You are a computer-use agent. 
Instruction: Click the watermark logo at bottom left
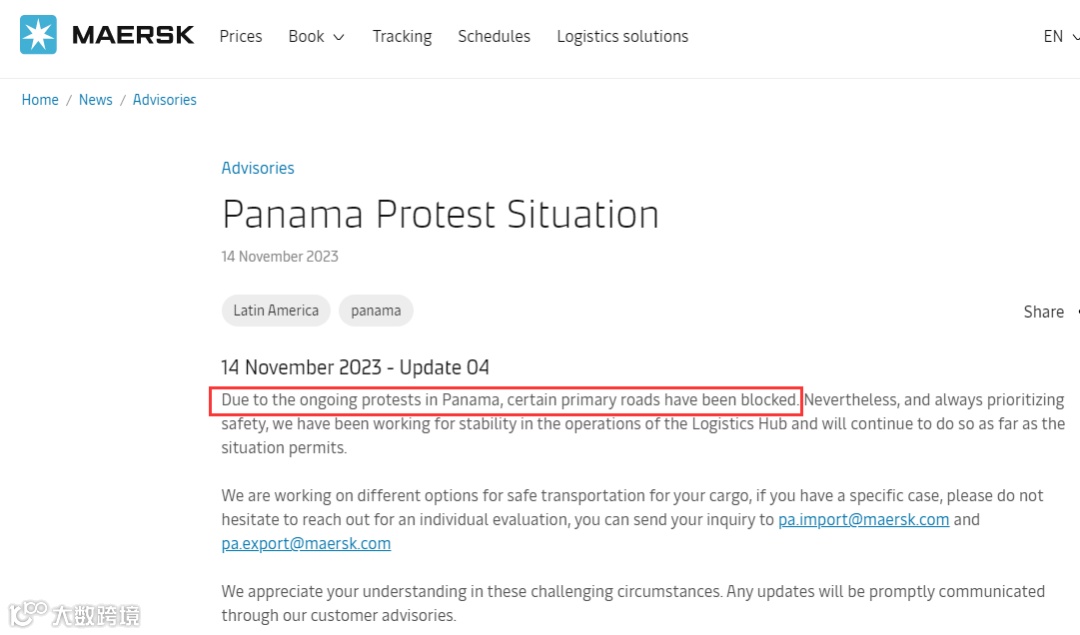[74, 613]
